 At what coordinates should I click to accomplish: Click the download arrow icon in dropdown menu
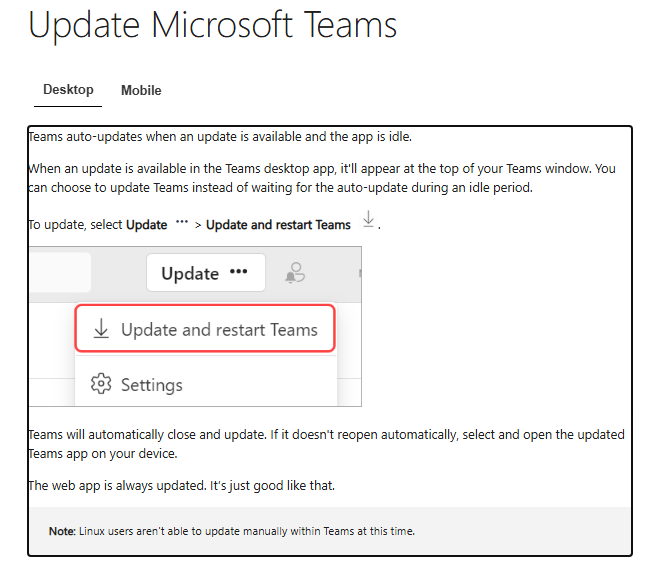101,328
